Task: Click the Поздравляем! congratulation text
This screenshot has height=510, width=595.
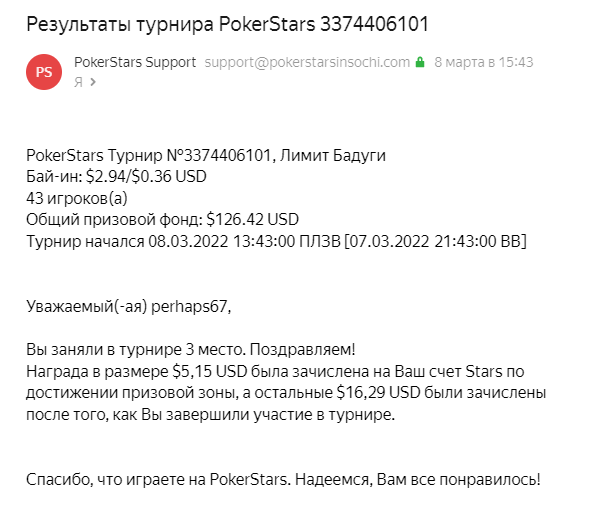Action: click(x=302, y=349)
